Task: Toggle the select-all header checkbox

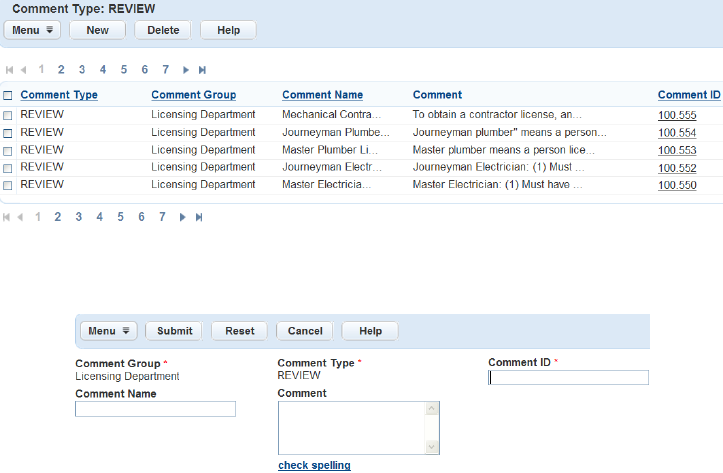Action: point(8,96)
